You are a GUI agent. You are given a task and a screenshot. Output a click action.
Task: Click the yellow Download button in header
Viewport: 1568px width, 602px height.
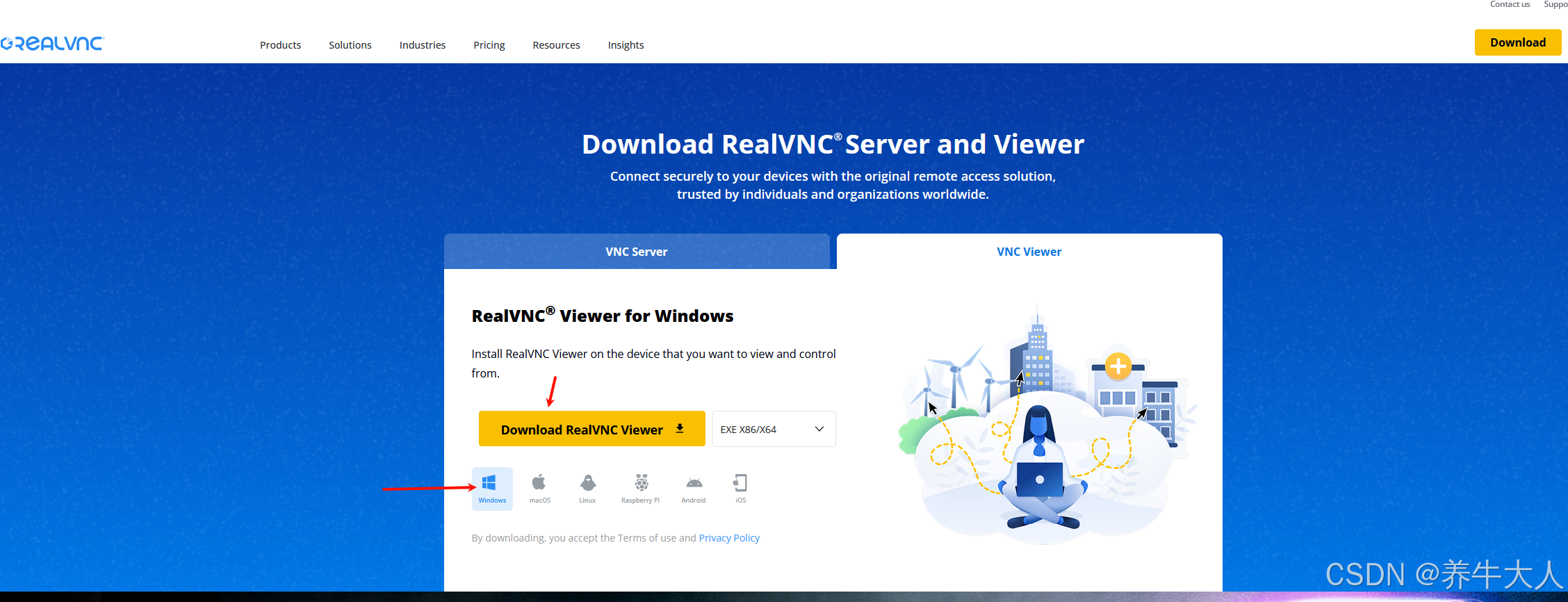pyautogui.click(x=1518, y=42)
